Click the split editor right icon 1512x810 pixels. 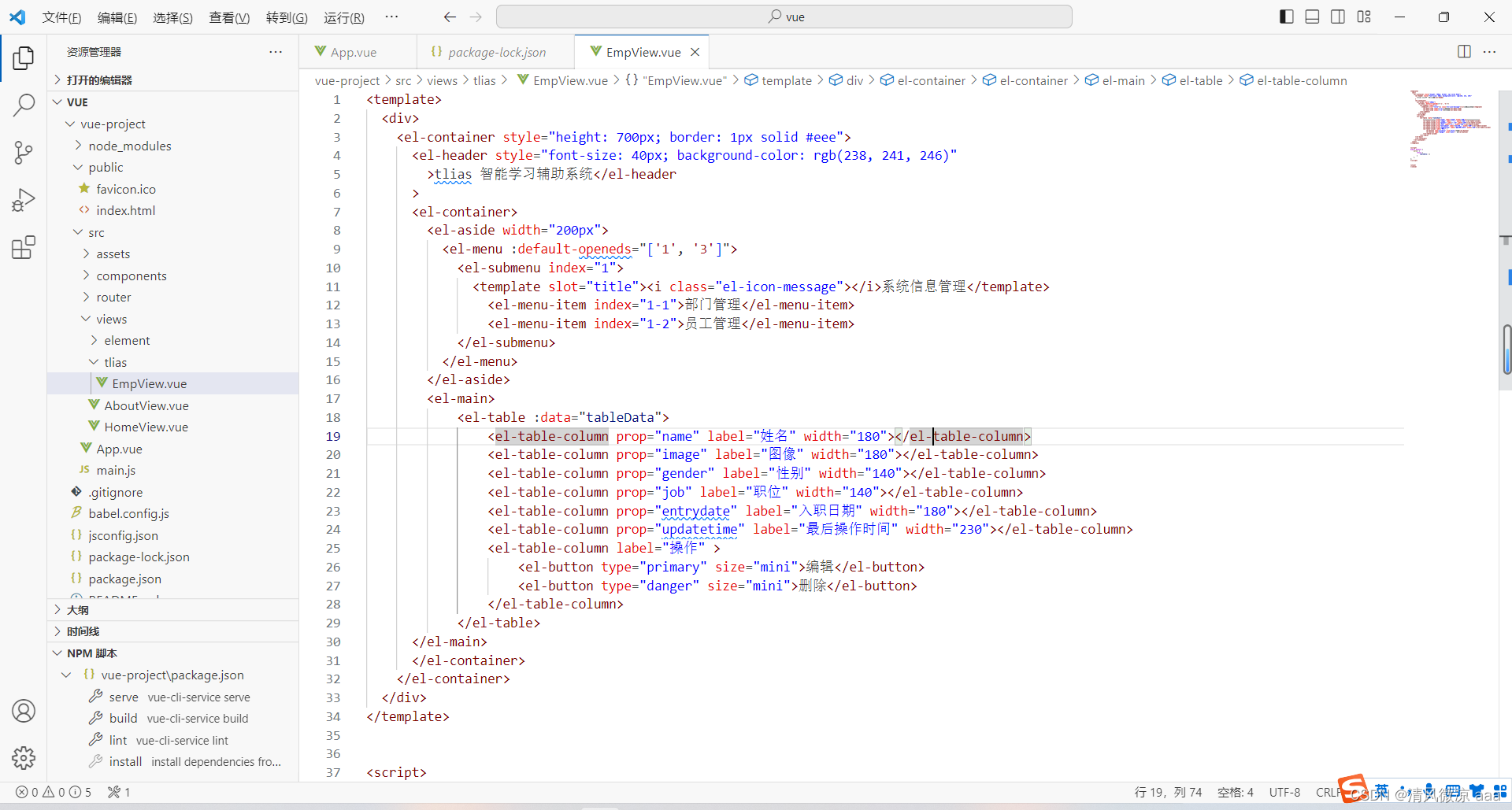tap(1464, 51)
